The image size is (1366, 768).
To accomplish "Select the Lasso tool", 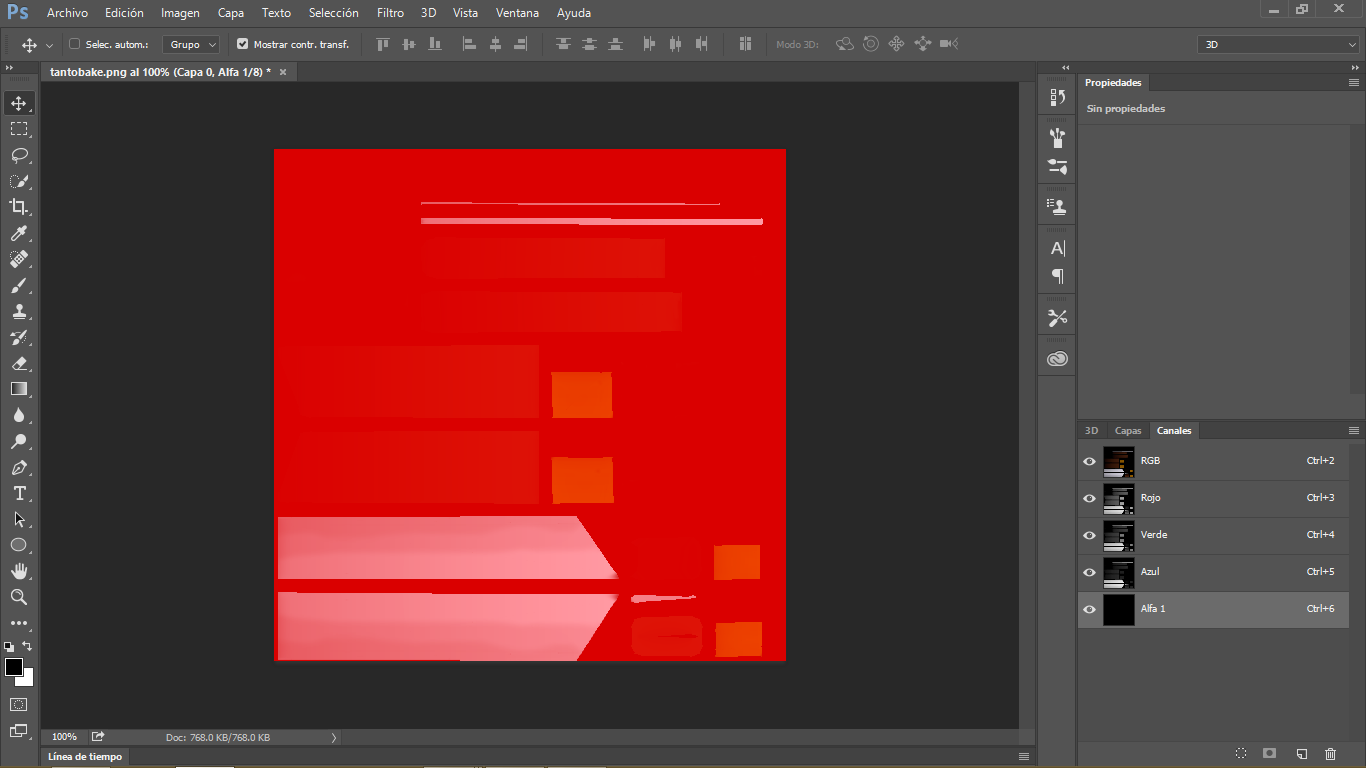I will [19, 155].
